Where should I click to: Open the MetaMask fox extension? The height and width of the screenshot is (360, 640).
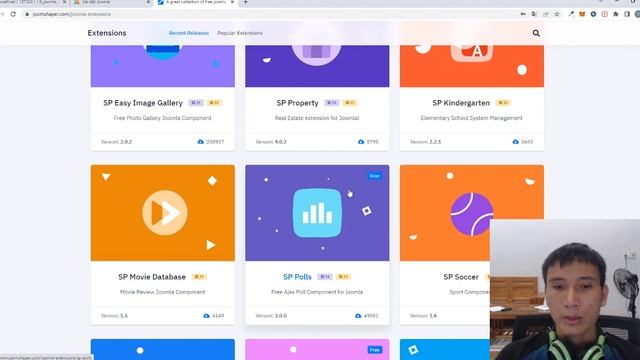582,14
